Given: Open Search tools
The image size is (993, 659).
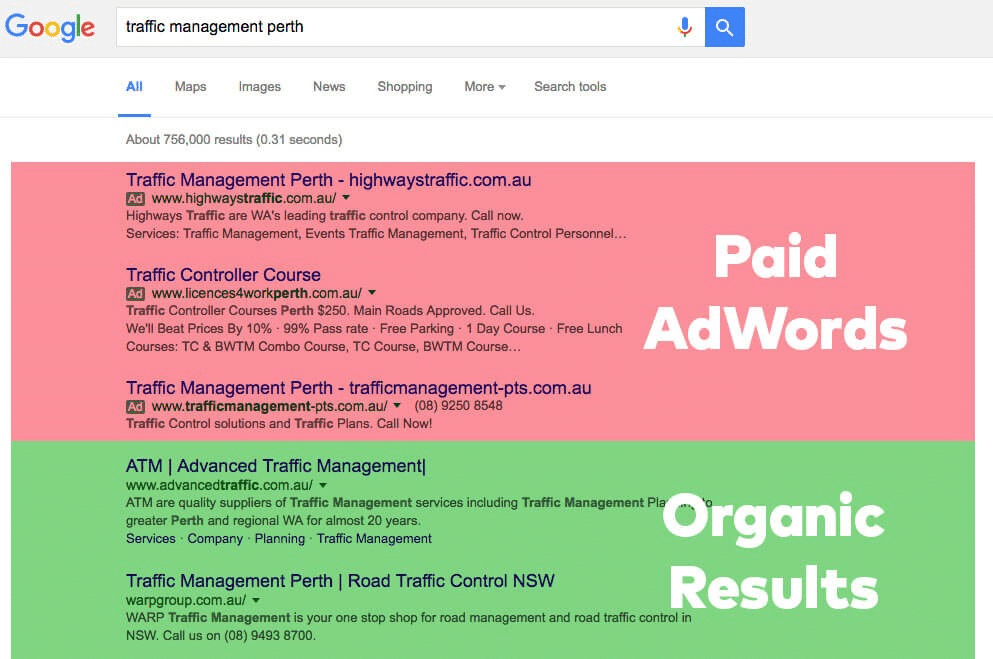Looking at the screenshot, I should click(x=570, y=87).
